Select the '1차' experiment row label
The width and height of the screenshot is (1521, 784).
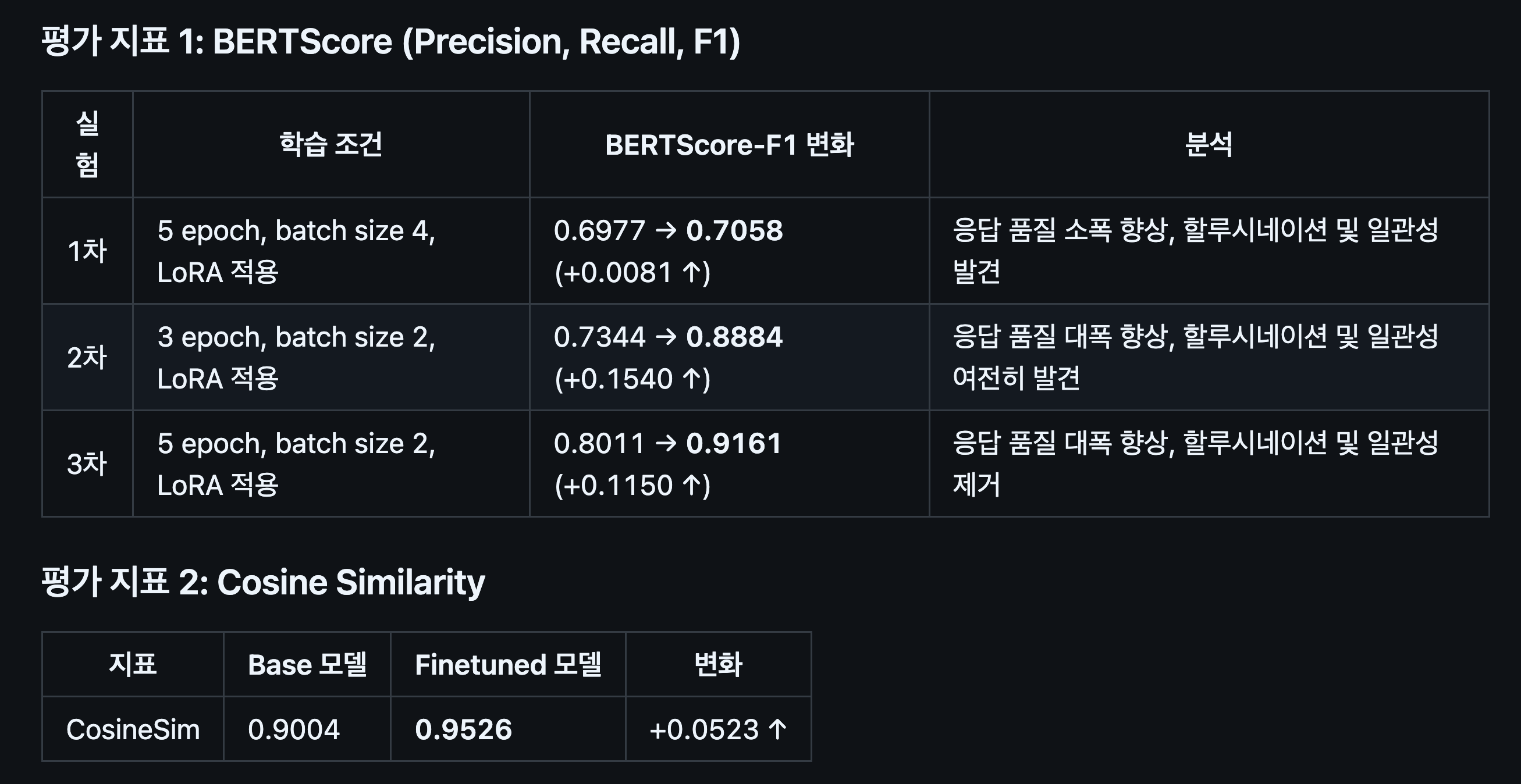coord(87,251)
